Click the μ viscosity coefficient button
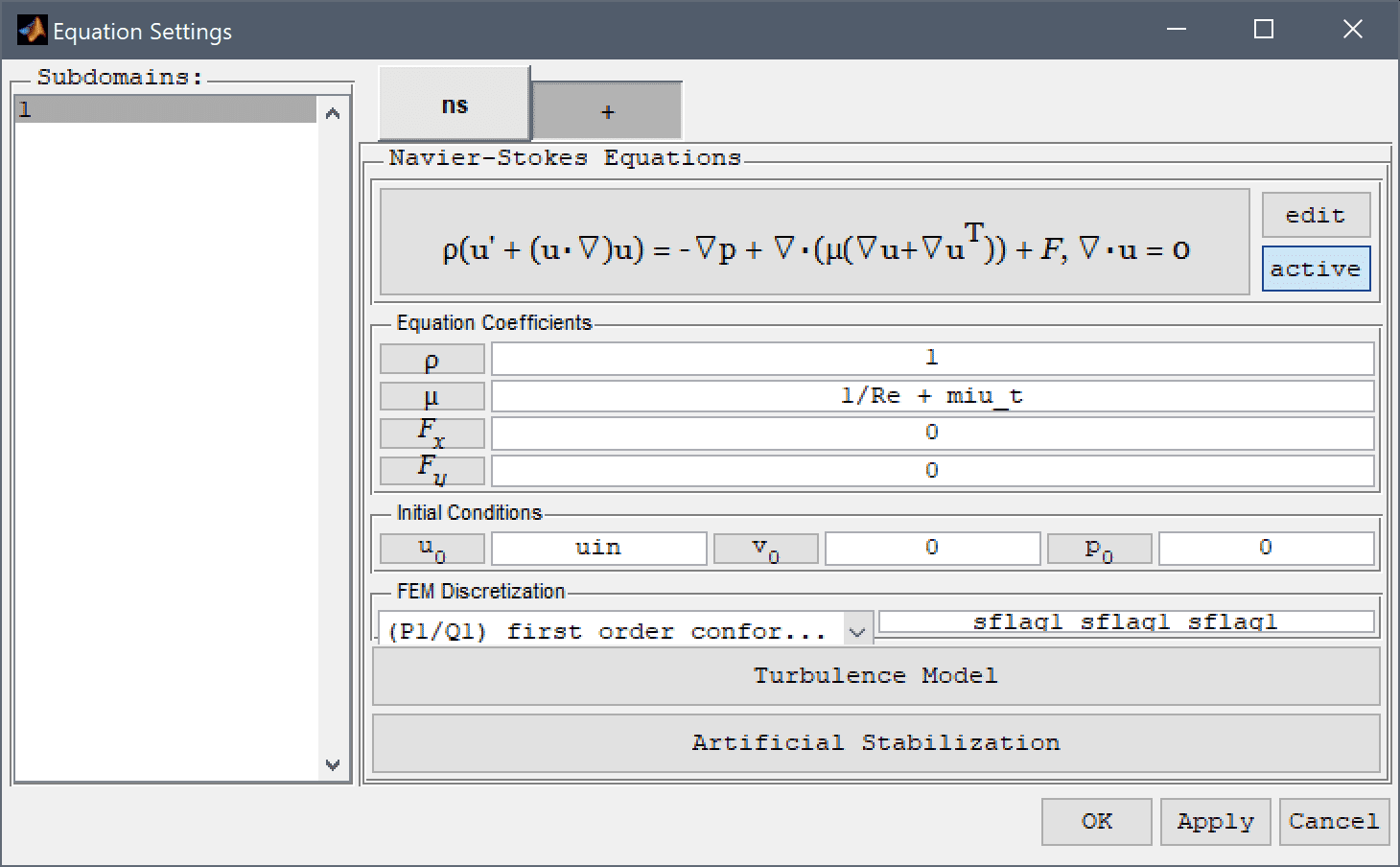Screen dimensions: 1400x867 pos(432,396)
